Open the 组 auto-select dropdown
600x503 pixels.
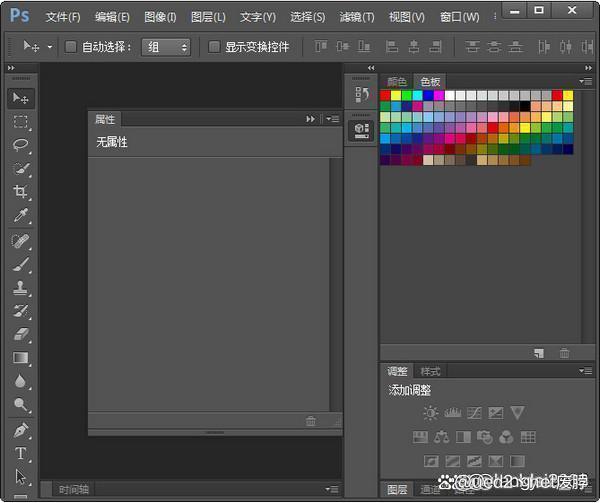pyautogui.click(x=166, y=47)
